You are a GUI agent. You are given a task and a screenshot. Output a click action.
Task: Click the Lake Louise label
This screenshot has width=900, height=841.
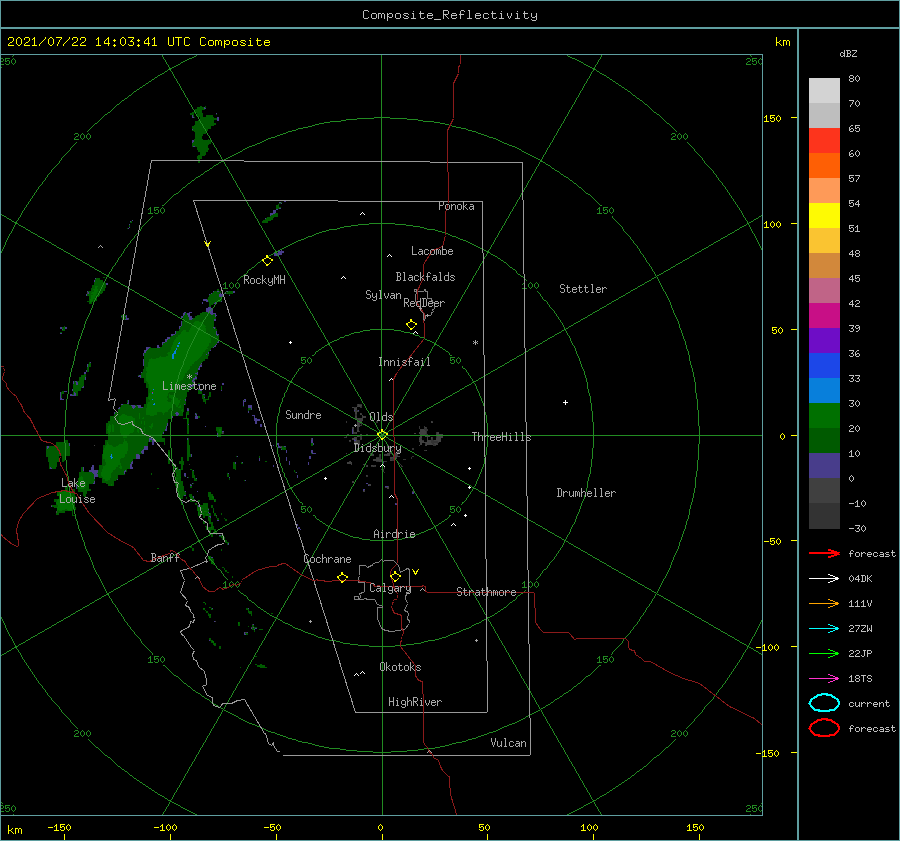click(x=77, y=491)
